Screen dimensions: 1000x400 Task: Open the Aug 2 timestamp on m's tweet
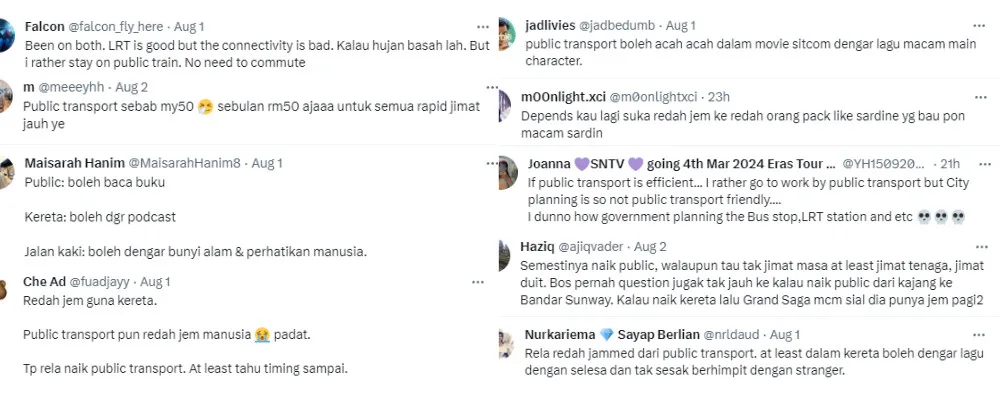click(x=132, y=87)
